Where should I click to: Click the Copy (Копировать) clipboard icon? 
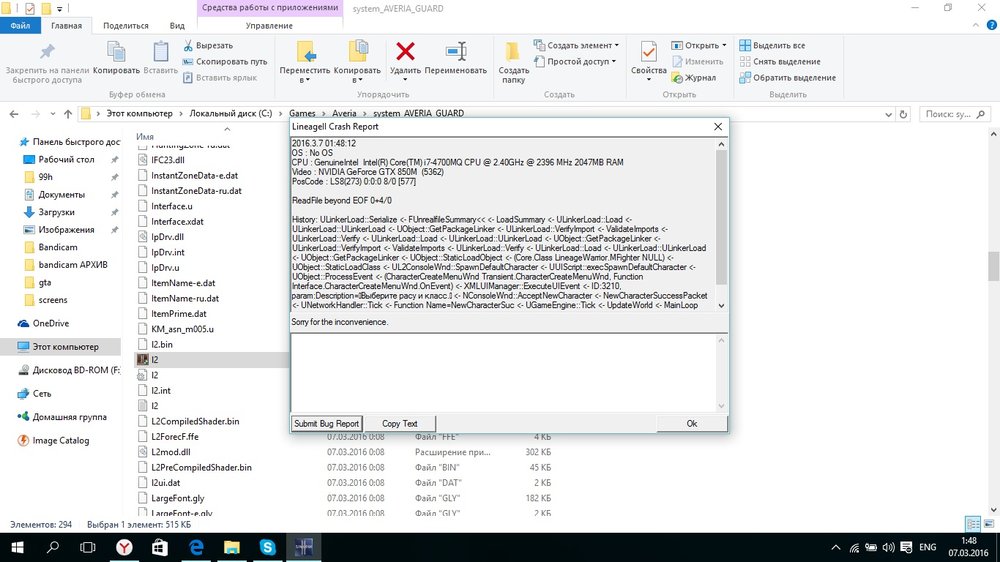click(116, 53)
